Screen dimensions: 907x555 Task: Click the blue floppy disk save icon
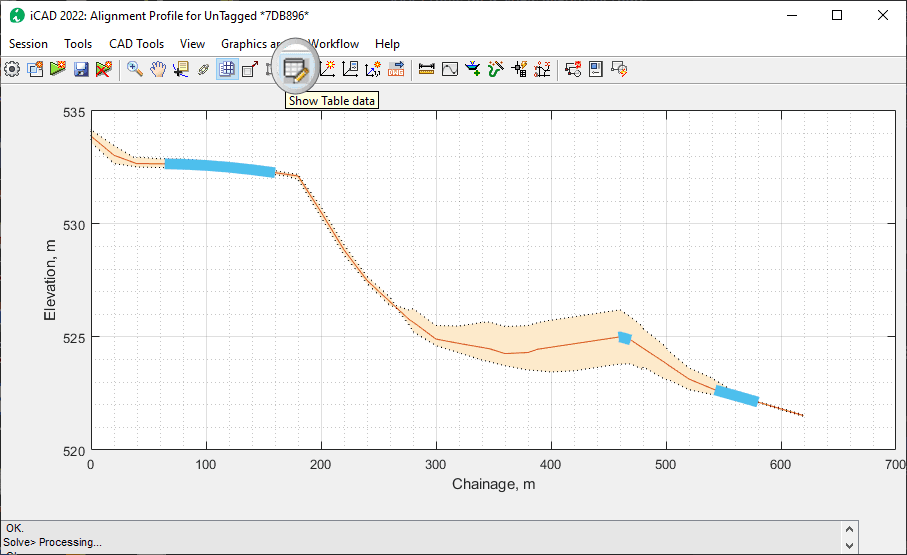(x=80, y=69)
